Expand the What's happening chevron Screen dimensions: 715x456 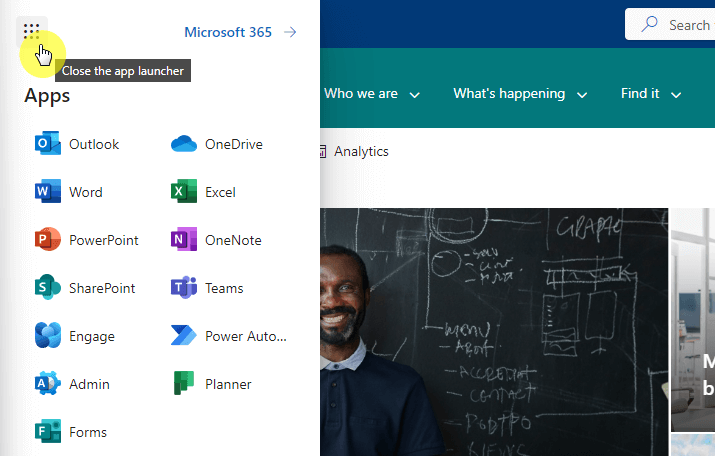pos(582,95)
